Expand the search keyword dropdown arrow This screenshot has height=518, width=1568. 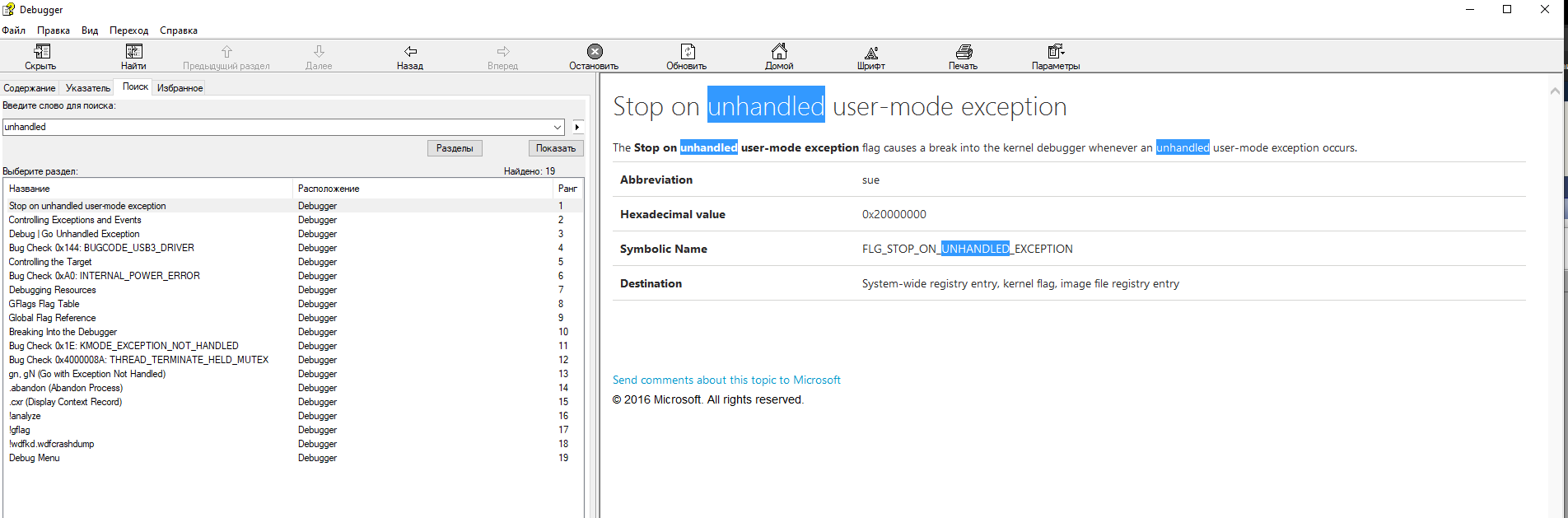coord(558,127)
